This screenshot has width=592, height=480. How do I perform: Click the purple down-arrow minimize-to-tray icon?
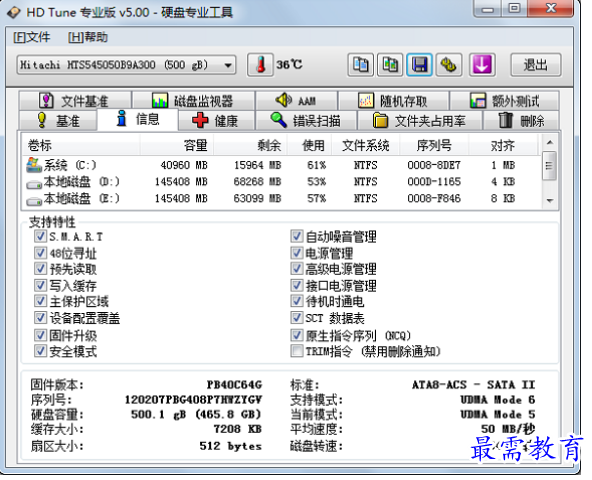pos(482,65)
